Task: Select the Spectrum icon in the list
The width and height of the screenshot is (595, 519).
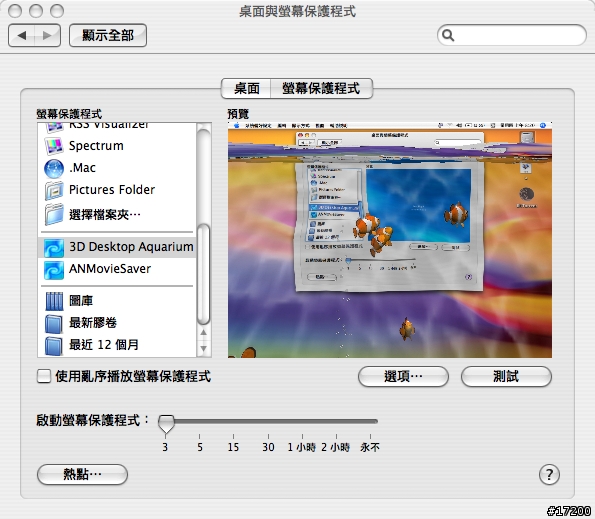Action: point(54,146)
